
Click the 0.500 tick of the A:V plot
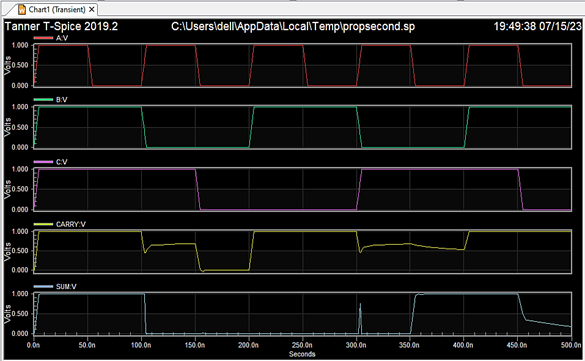point(20,65)
